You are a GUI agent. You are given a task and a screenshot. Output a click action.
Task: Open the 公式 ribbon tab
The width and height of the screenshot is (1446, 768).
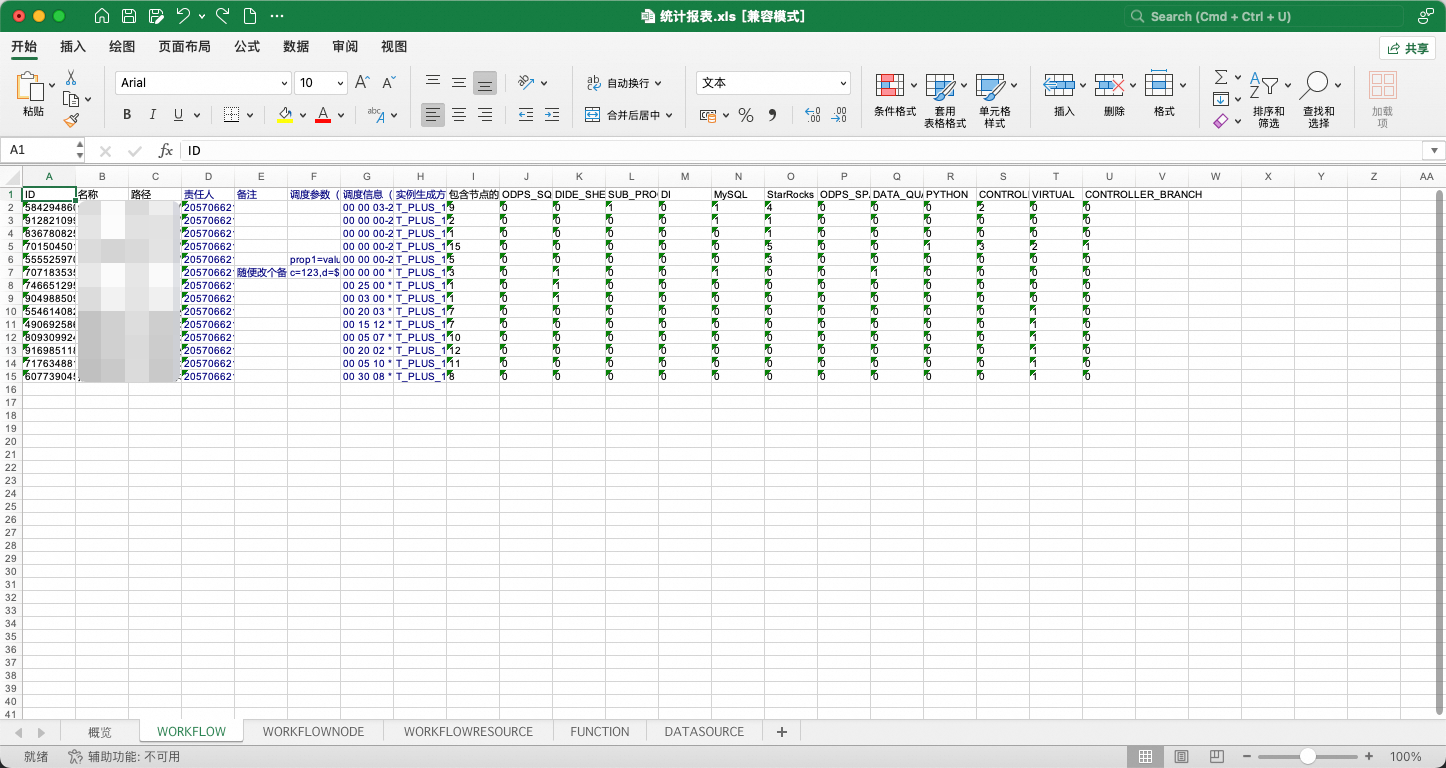coord(247,47)
